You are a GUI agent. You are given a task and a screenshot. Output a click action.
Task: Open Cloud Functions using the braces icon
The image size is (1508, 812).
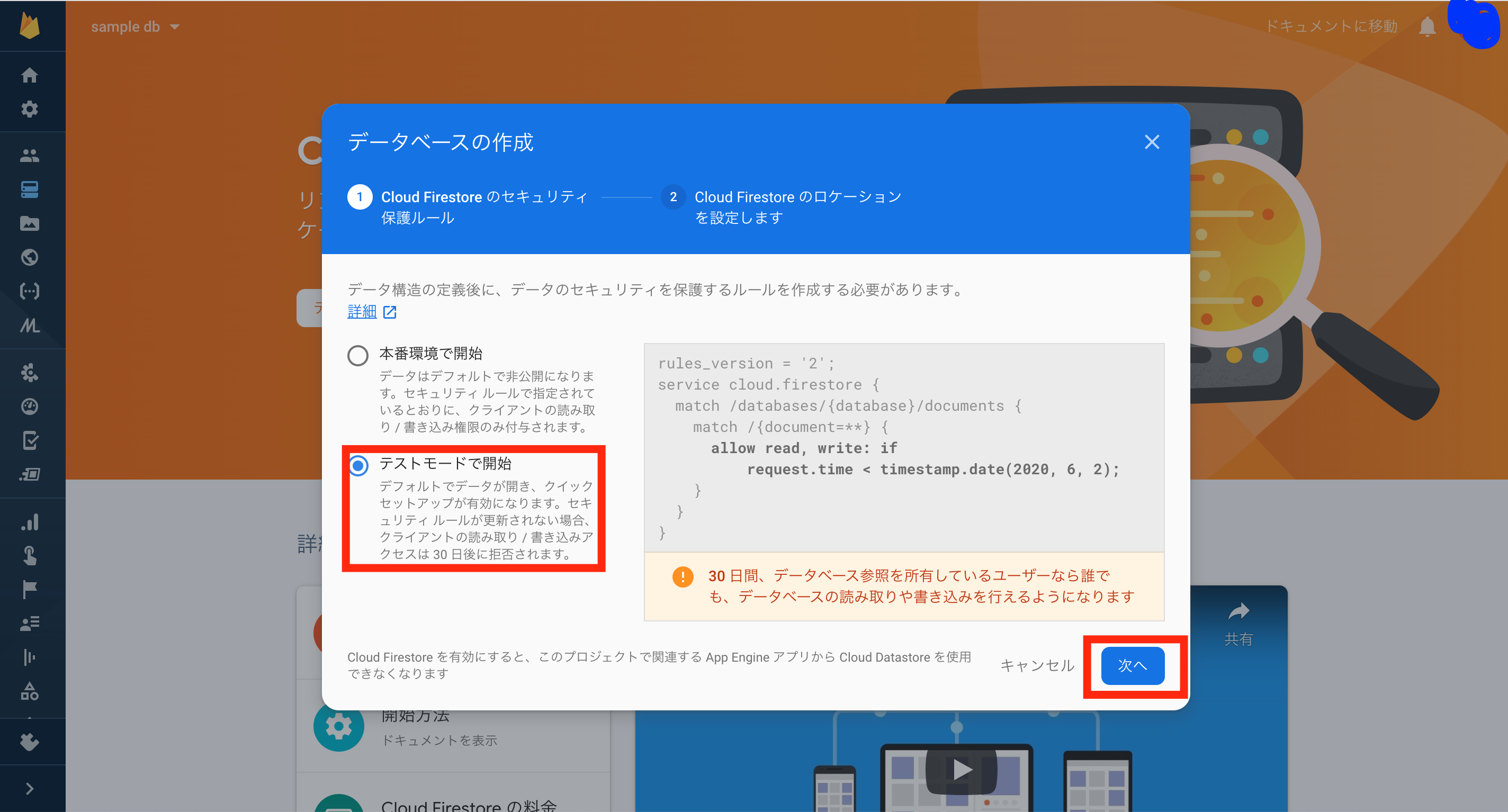[x=29, y=291]
